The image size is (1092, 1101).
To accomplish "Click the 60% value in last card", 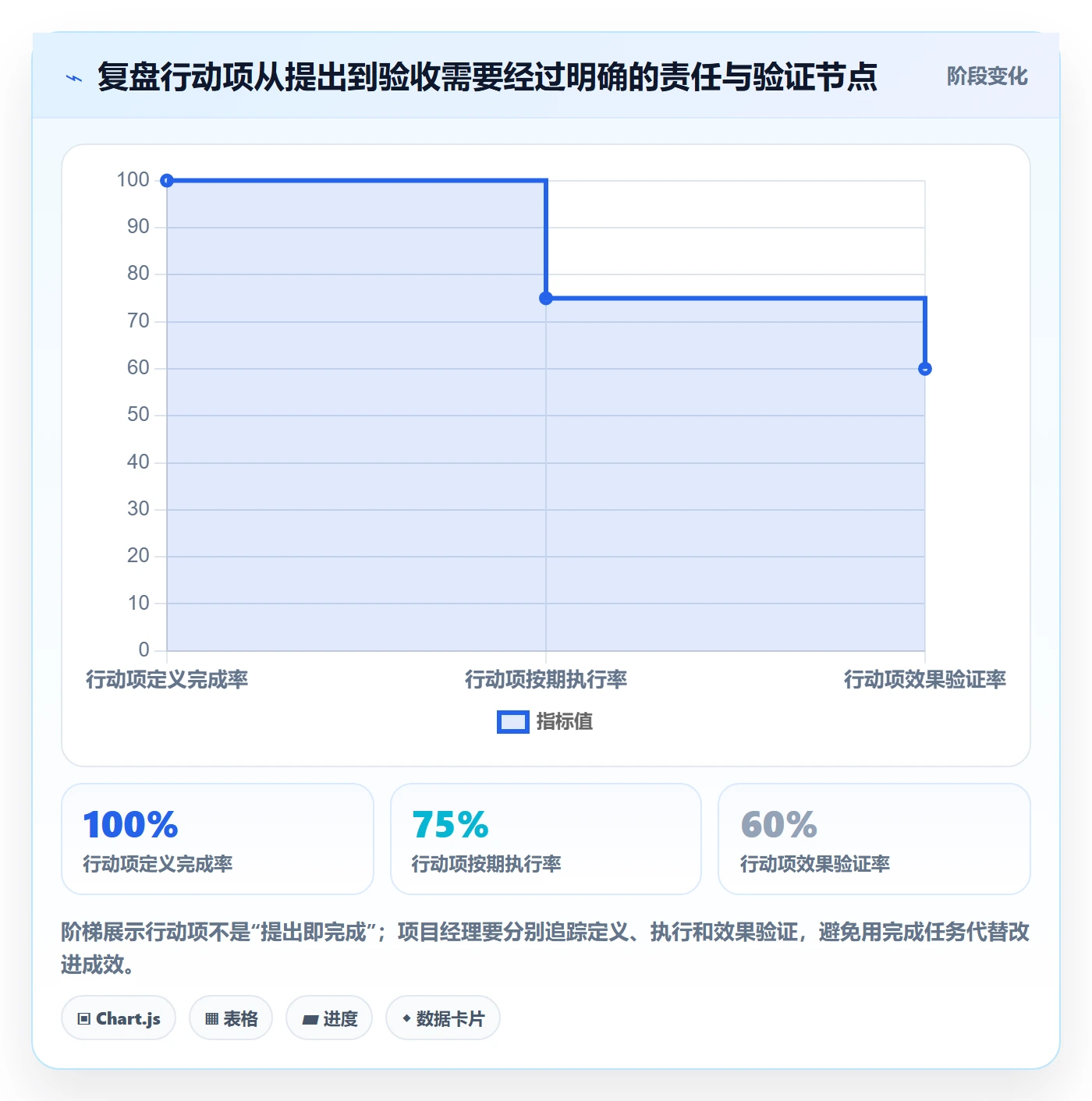I will click(779, 825).
